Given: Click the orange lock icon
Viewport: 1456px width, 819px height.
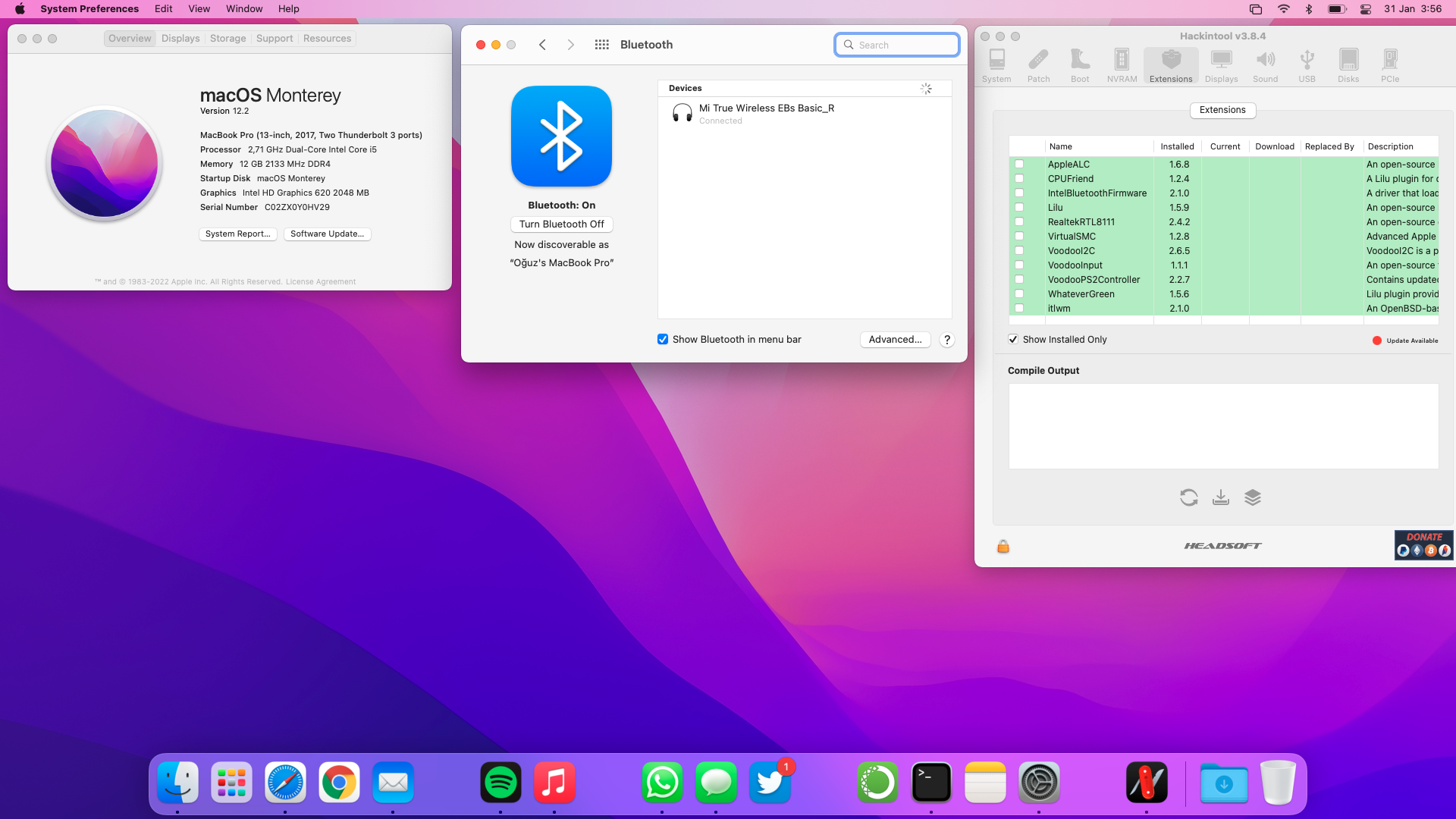Looking at the screenshot, I should tap(1003, 546).
